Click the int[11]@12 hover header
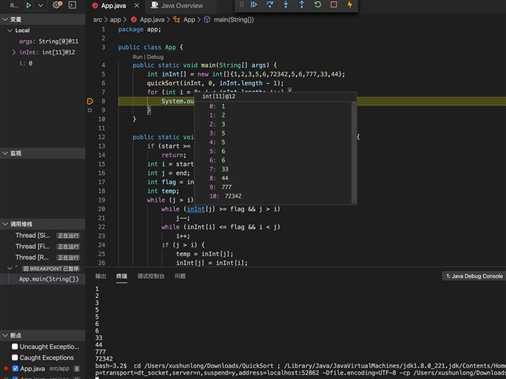506x379 pixels. [219, 96]
